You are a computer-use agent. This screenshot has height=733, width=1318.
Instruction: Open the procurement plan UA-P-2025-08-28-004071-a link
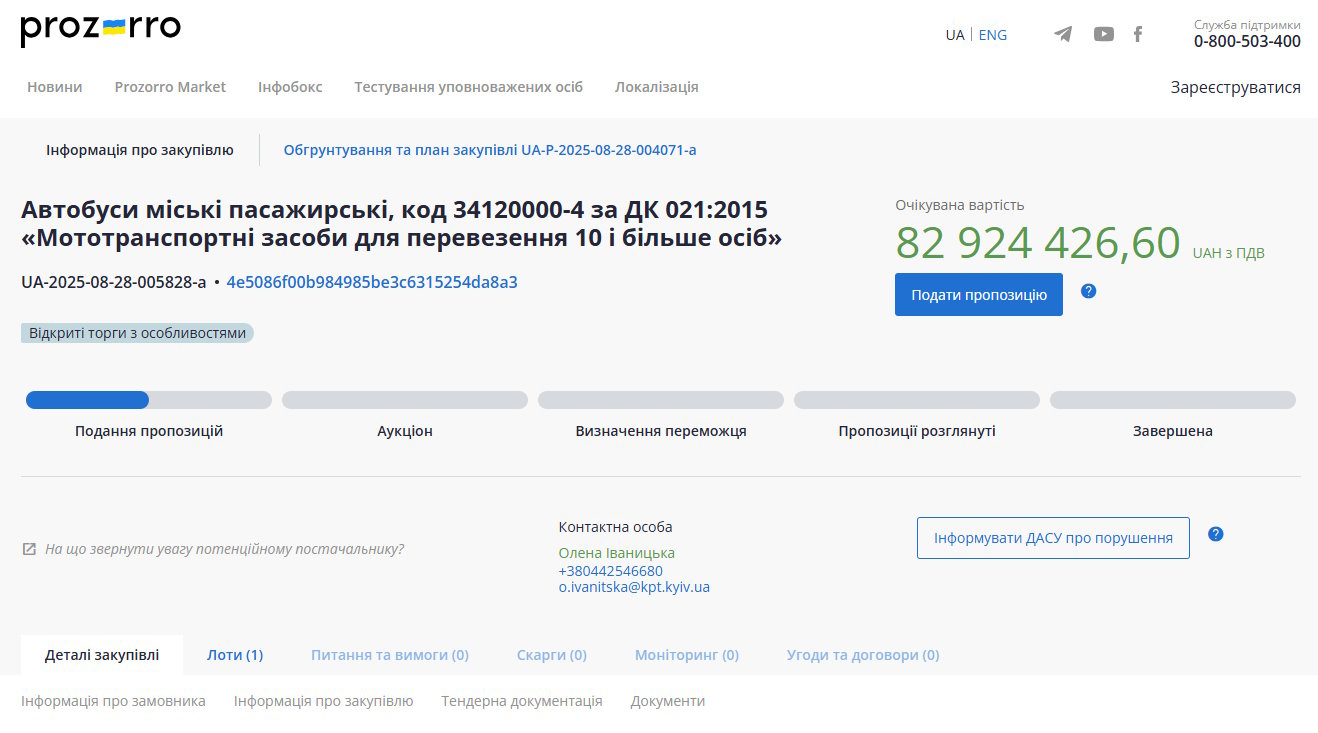click(x=489, y=150)
